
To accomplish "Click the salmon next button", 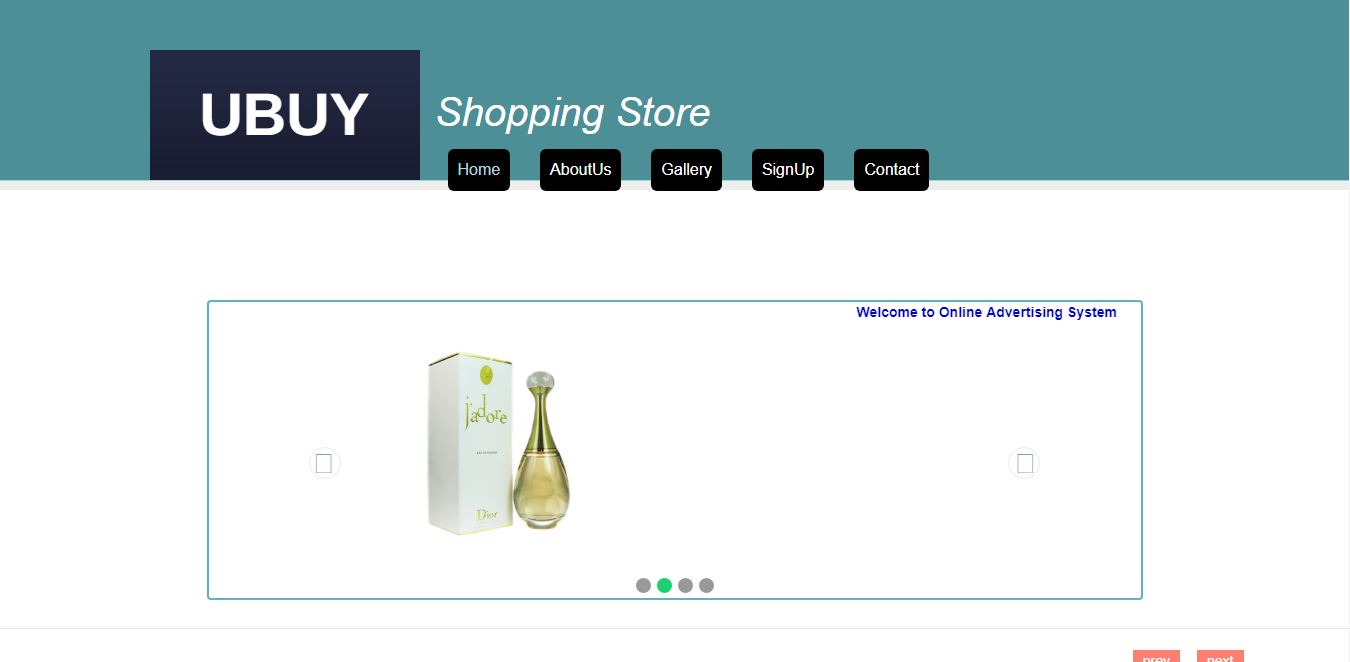I will 1220,656.
